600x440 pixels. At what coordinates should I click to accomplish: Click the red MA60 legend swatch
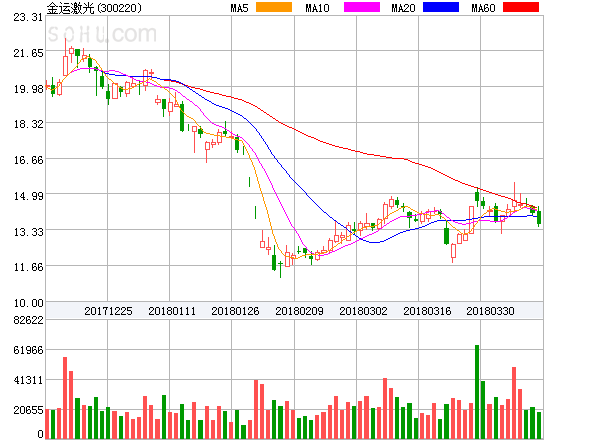521,7
